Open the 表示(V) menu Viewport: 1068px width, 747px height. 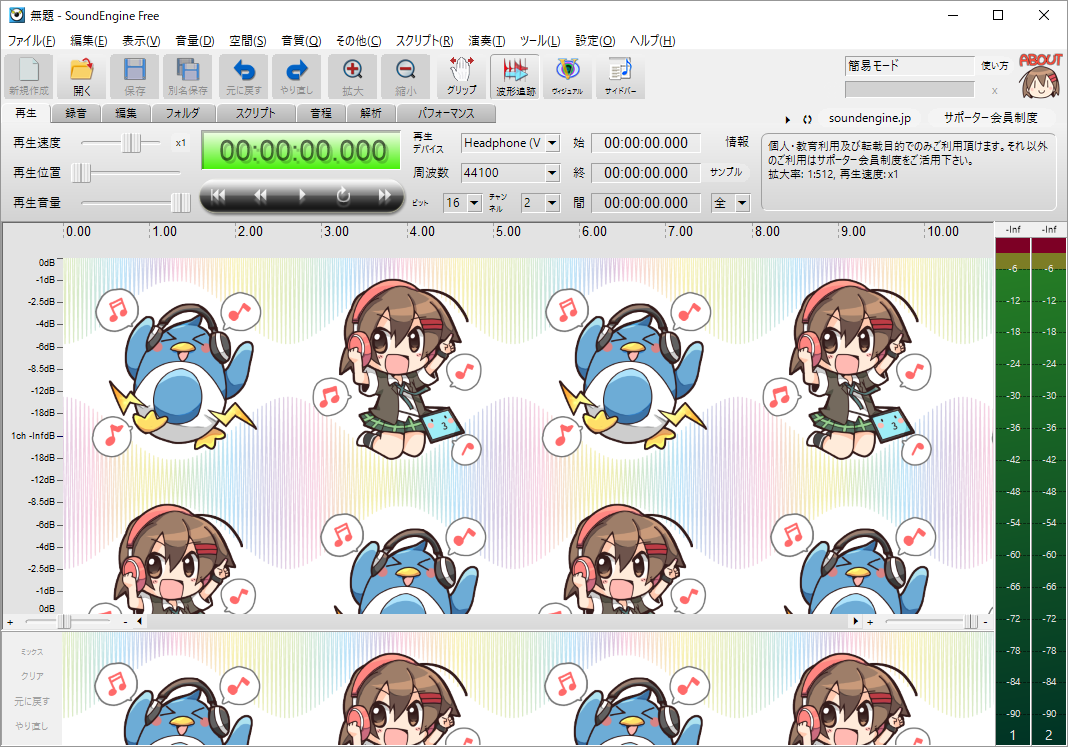[x=141, y=41]
